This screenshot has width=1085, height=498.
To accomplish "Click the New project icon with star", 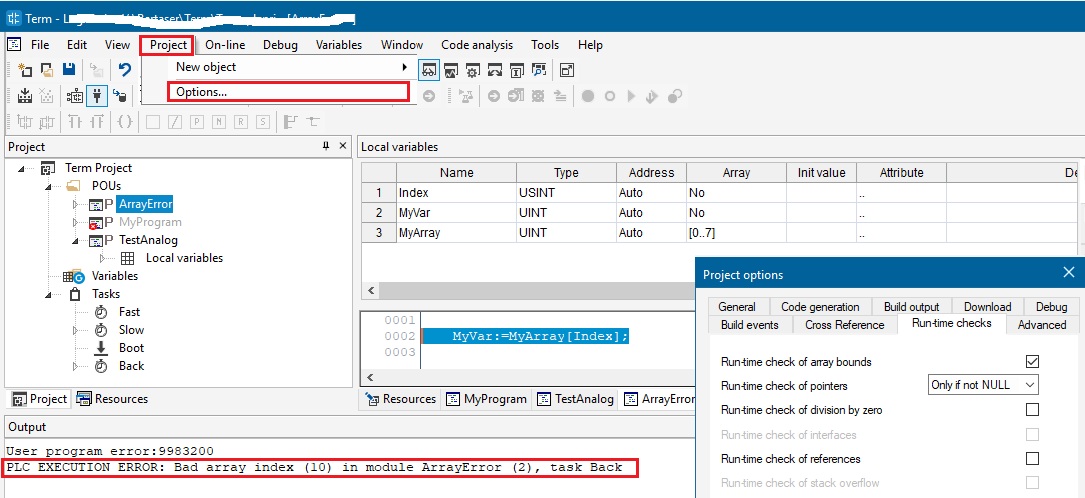I will click(x=25, y=69).
